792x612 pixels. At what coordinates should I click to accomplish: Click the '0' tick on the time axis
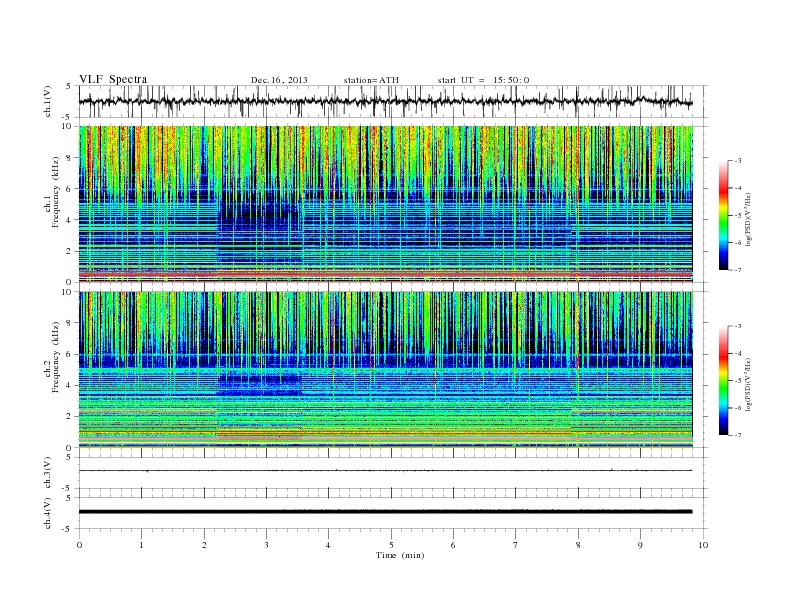click(79, 545)
